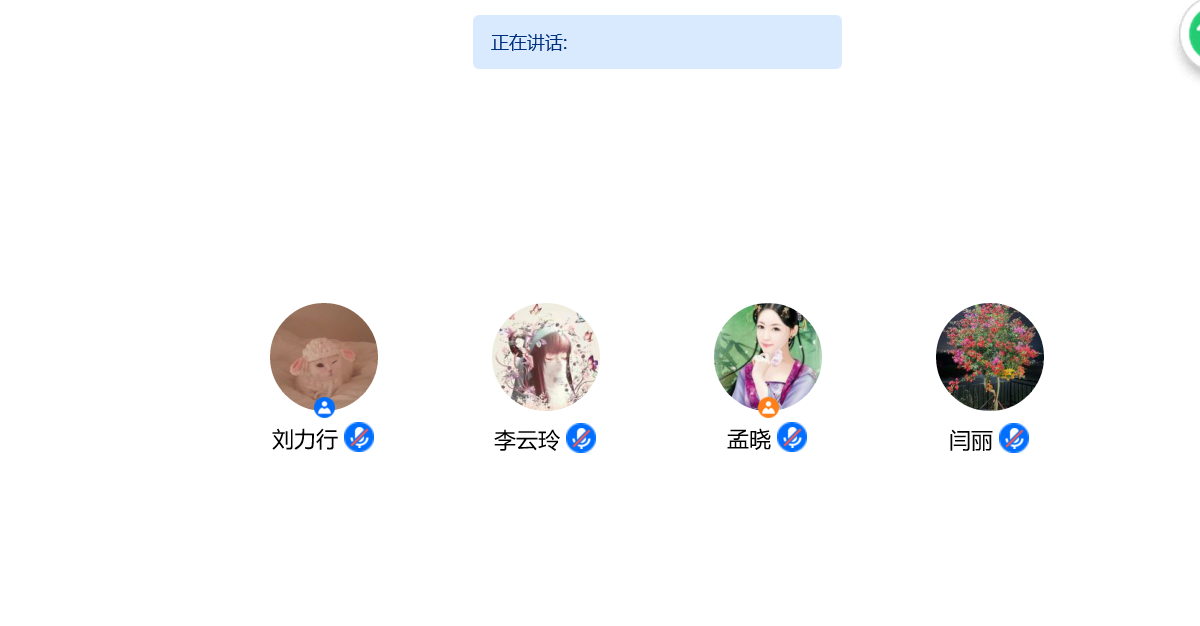
Task: Open 李云玲's butterfly girl avatar
Action: [546, 357]
